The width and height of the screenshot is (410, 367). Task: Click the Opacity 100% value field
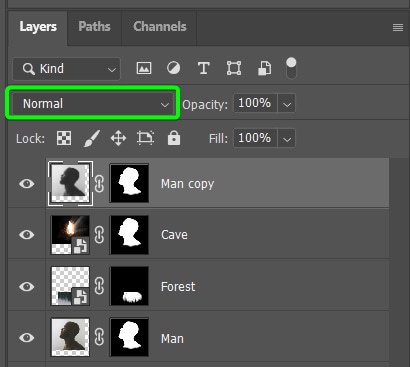pos(255,103)
